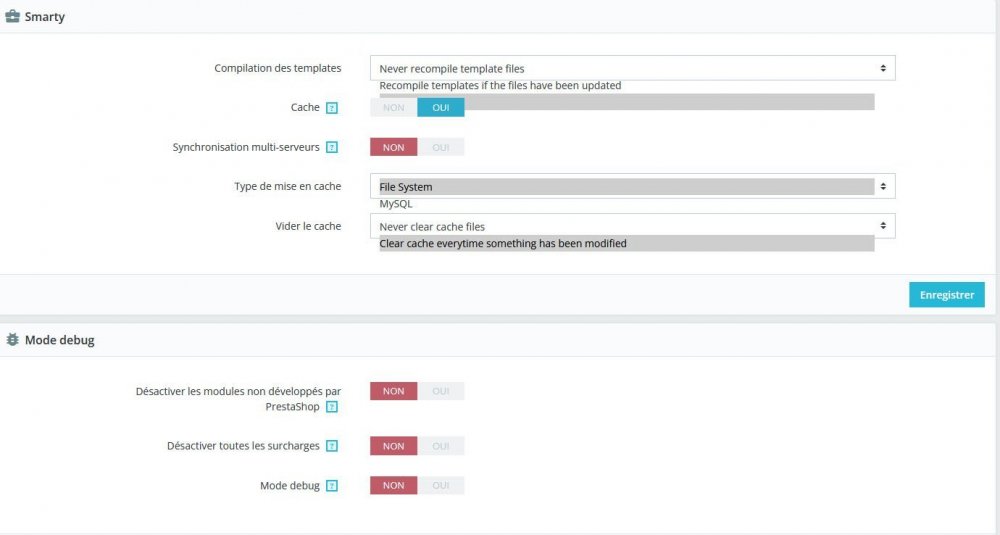This screenshot has height=535, width=1000.
Task: Enable Désactiver toutes les surcharges OUI
Action: (441, 446)
